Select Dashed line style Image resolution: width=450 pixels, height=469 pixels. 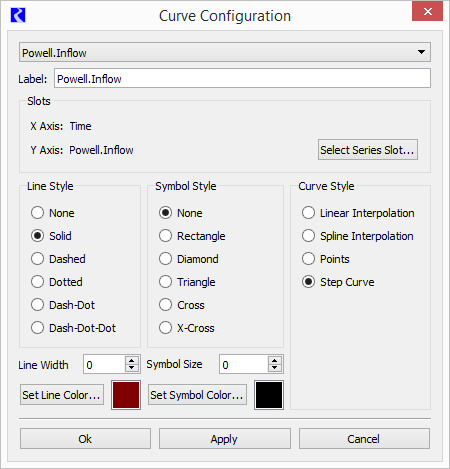pyautogui.click(x=58, y=259)
